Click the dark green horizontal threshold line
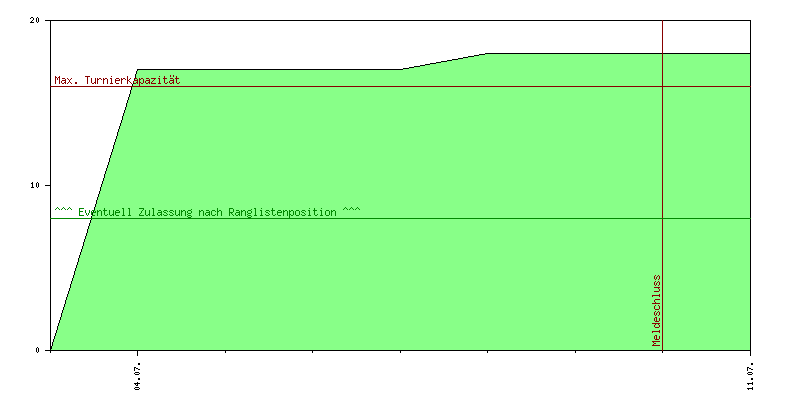The image size is (800, 400). click(x=450, y=218)
